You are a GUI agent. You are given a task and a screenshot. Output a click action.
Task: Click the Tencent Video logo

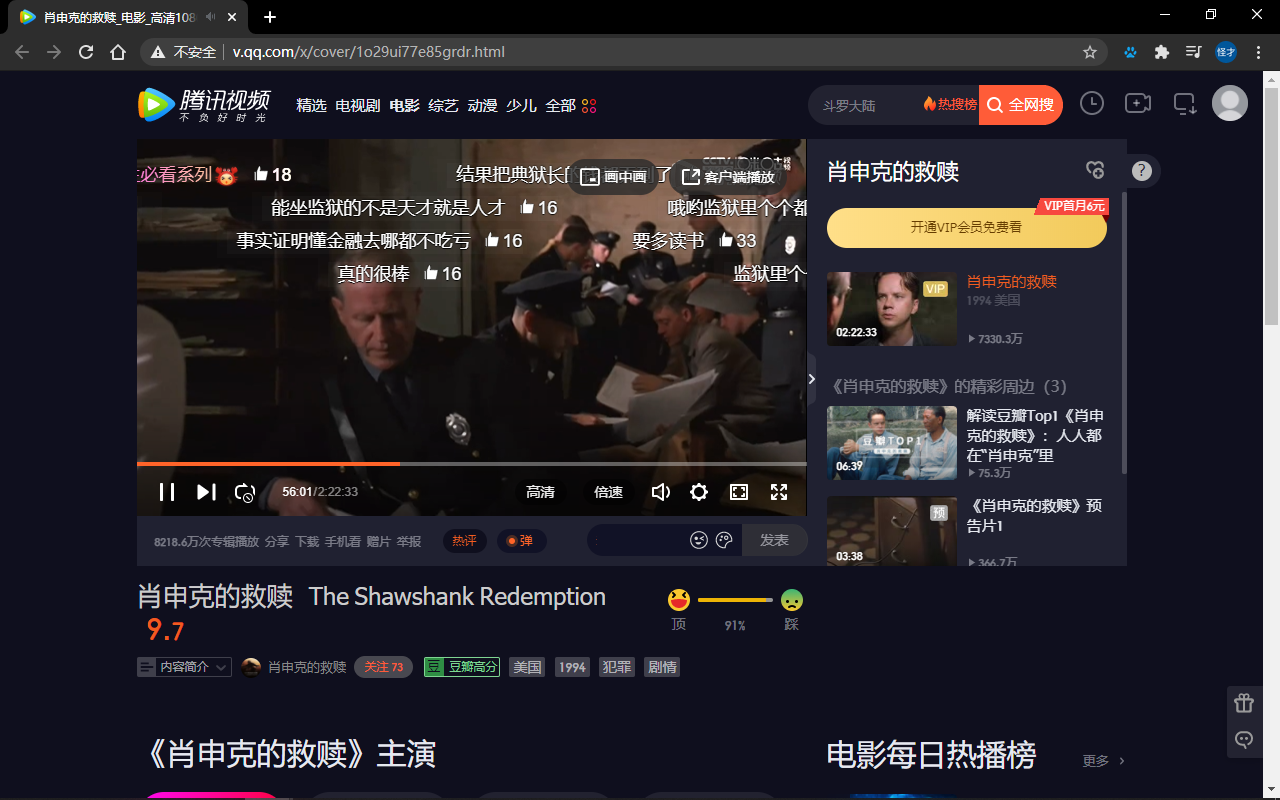[204, 104]
